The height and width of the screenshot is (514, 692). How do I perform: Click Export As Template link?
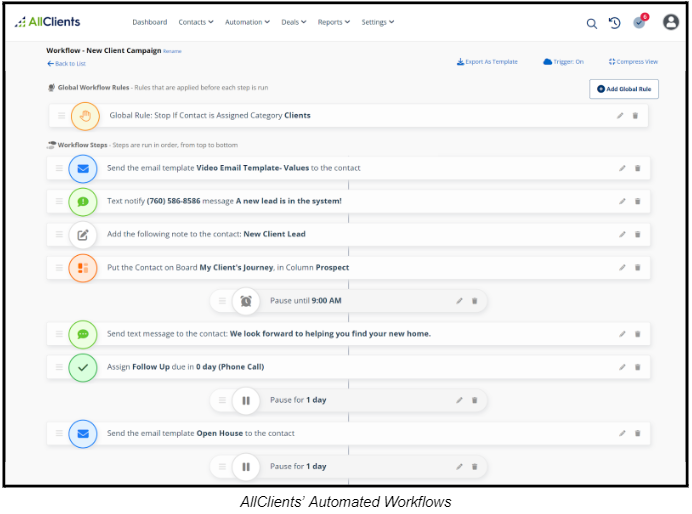(487, 62)
